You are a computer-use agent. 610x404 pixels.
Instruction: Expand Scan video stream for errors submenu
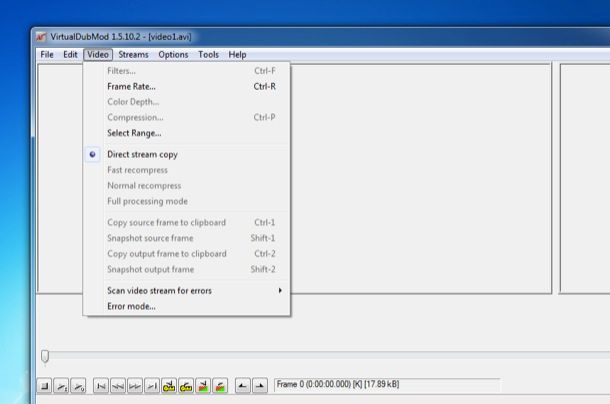pyautogui.click(x=188, y=291)
